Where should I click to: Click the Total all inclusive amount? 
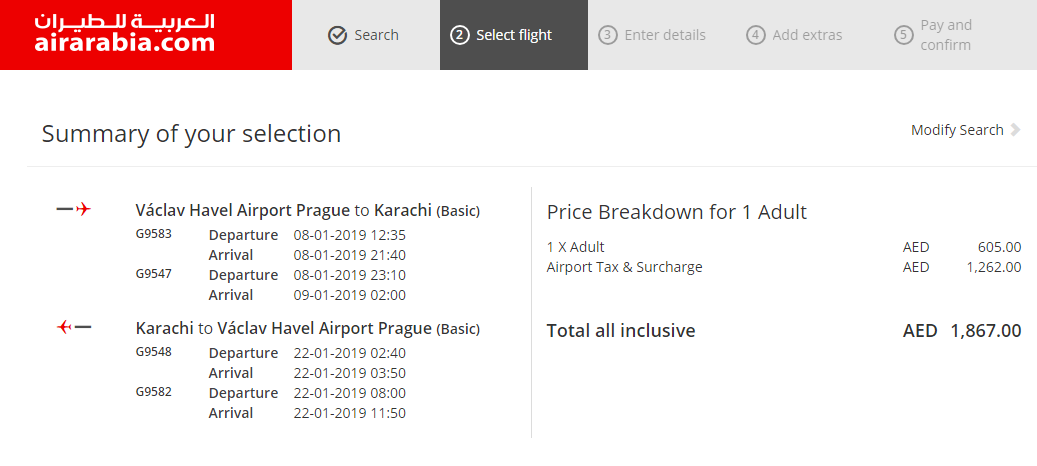point(962,330)
